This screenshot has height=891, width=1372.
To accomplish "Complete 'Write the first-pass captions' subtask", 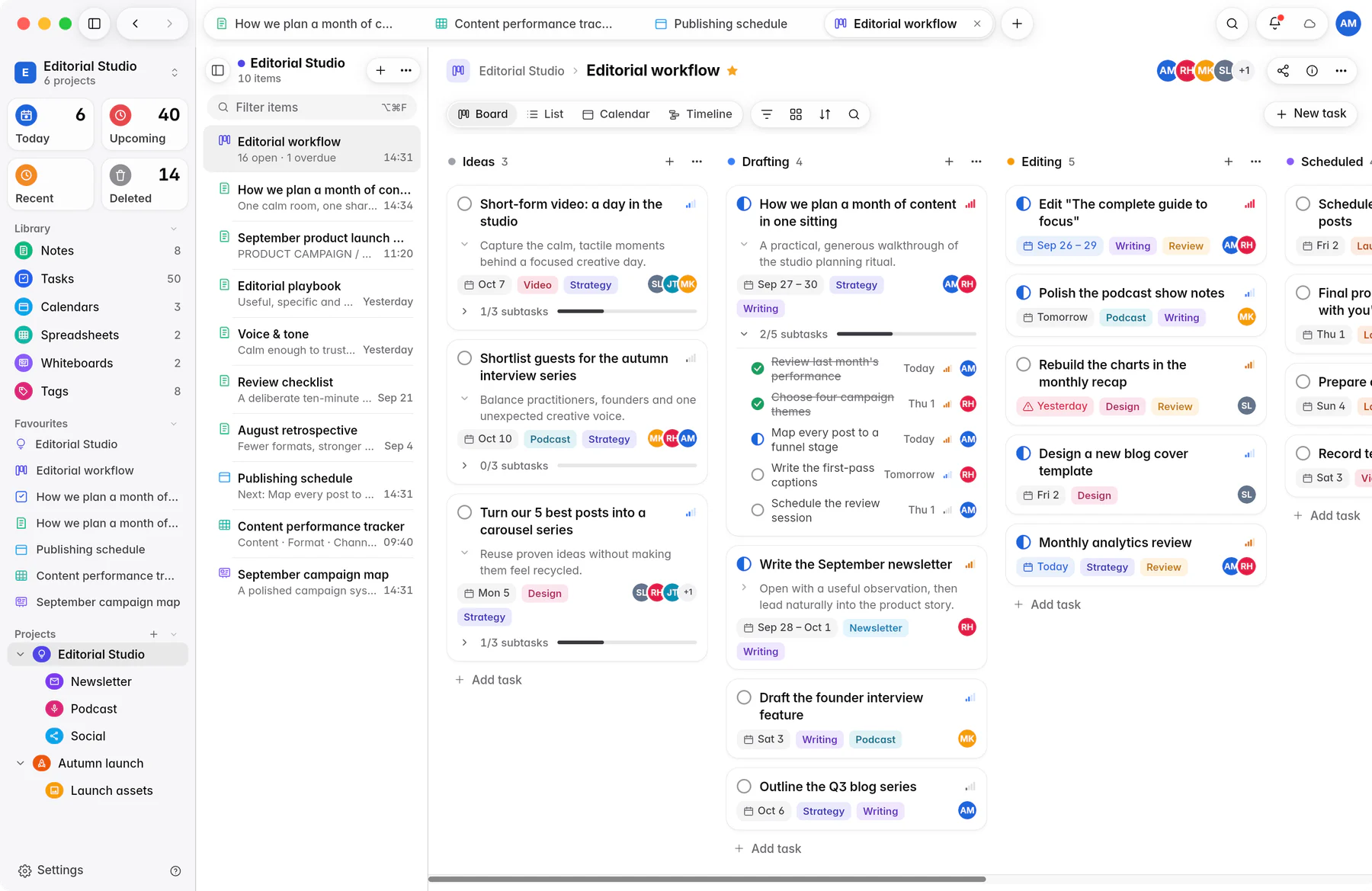I will pyautogui.click(x=758, y=475).
